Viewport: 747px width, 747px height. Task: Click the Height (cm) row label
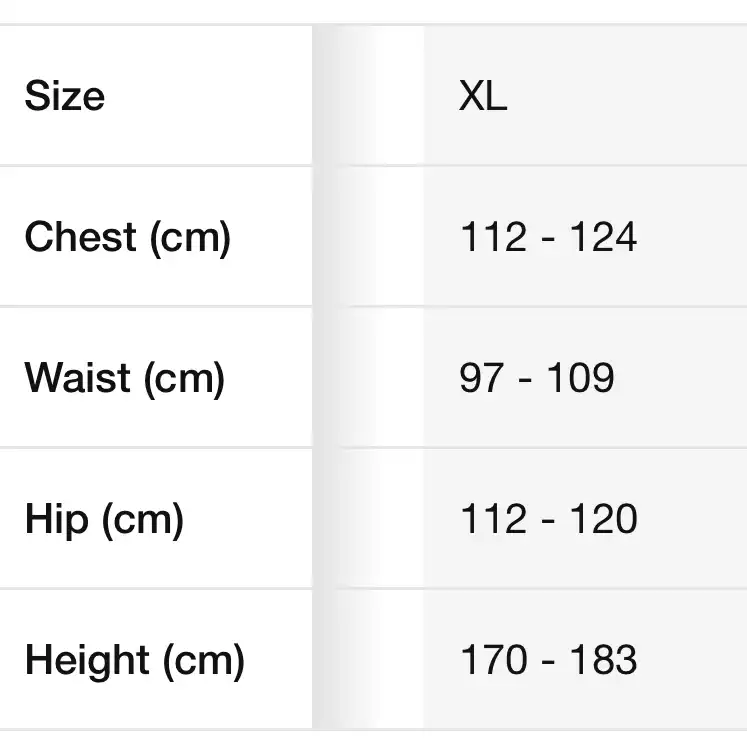pyautogui.click(x=134, y=661)
